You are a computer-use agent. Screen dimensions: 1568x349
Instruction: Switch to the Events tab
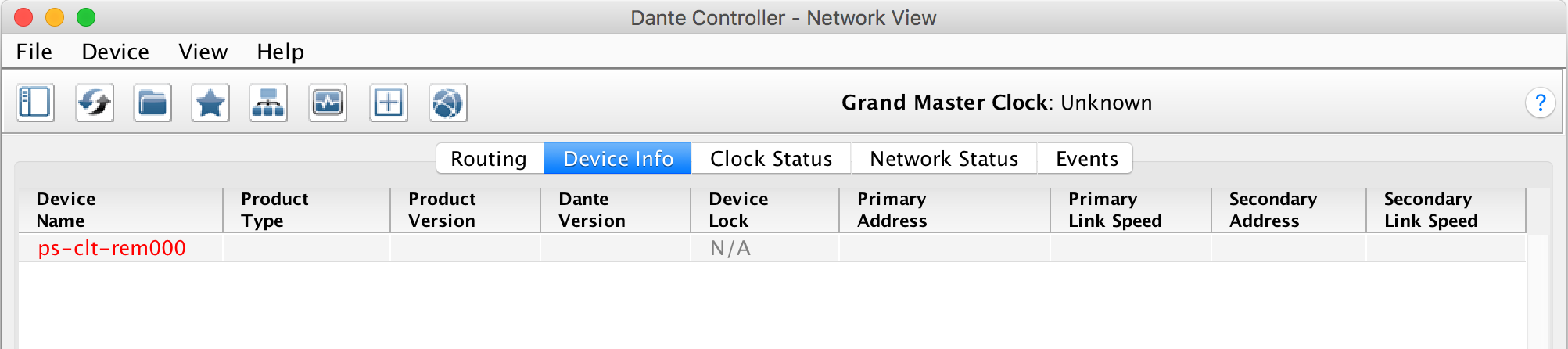pyautogui.click(x=1086, y=159)
